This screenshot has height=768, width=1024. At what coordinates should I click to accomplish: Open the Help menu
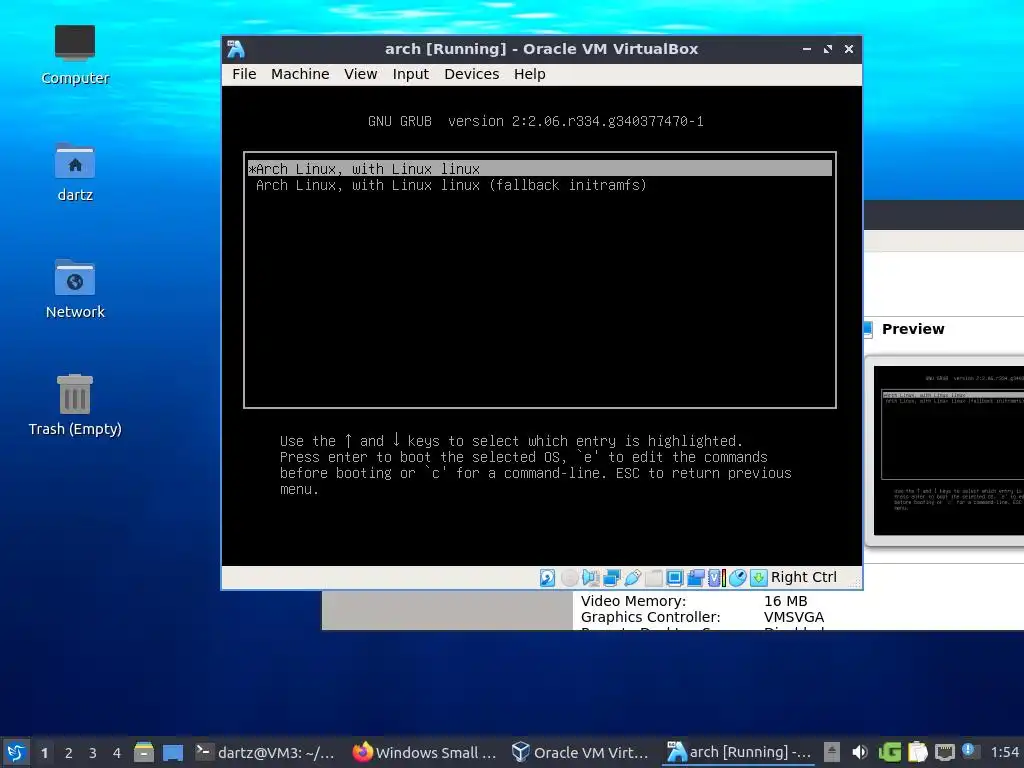point(530,74)
